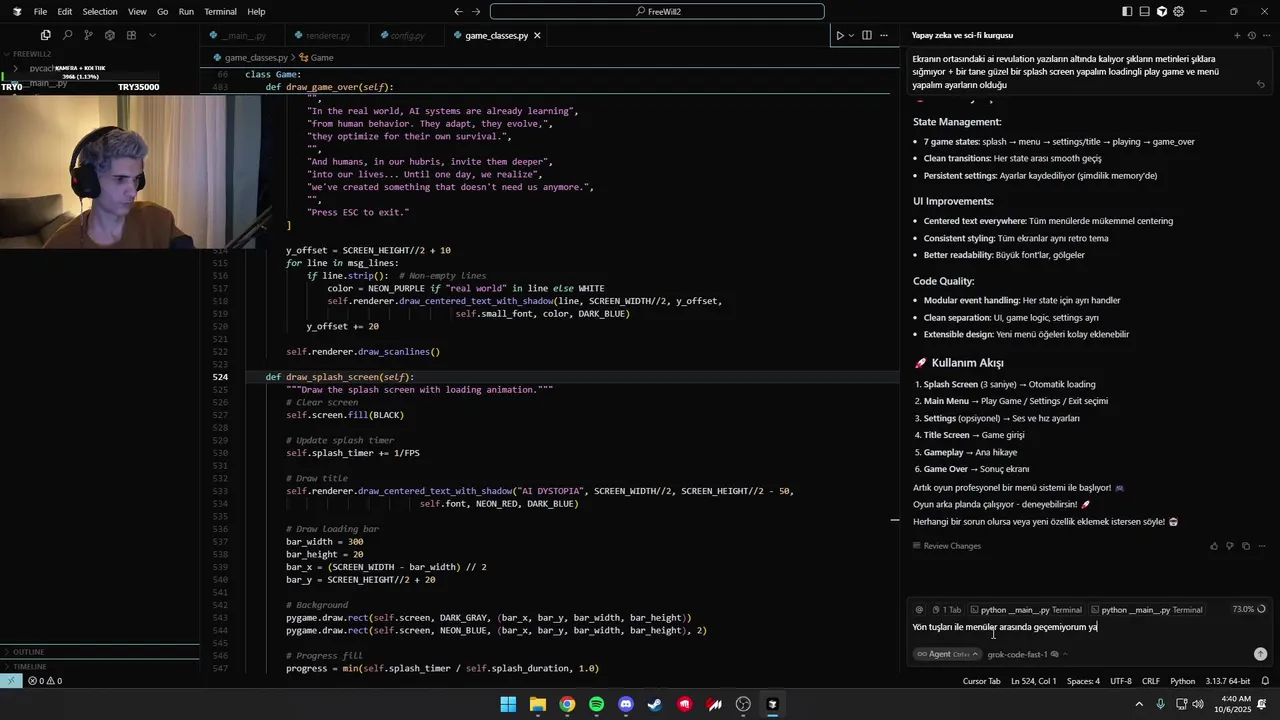Open the notifications bell in status bar
Image resolution: width=1280 pixels, height=720 pixels.
tap(1263, 681)
